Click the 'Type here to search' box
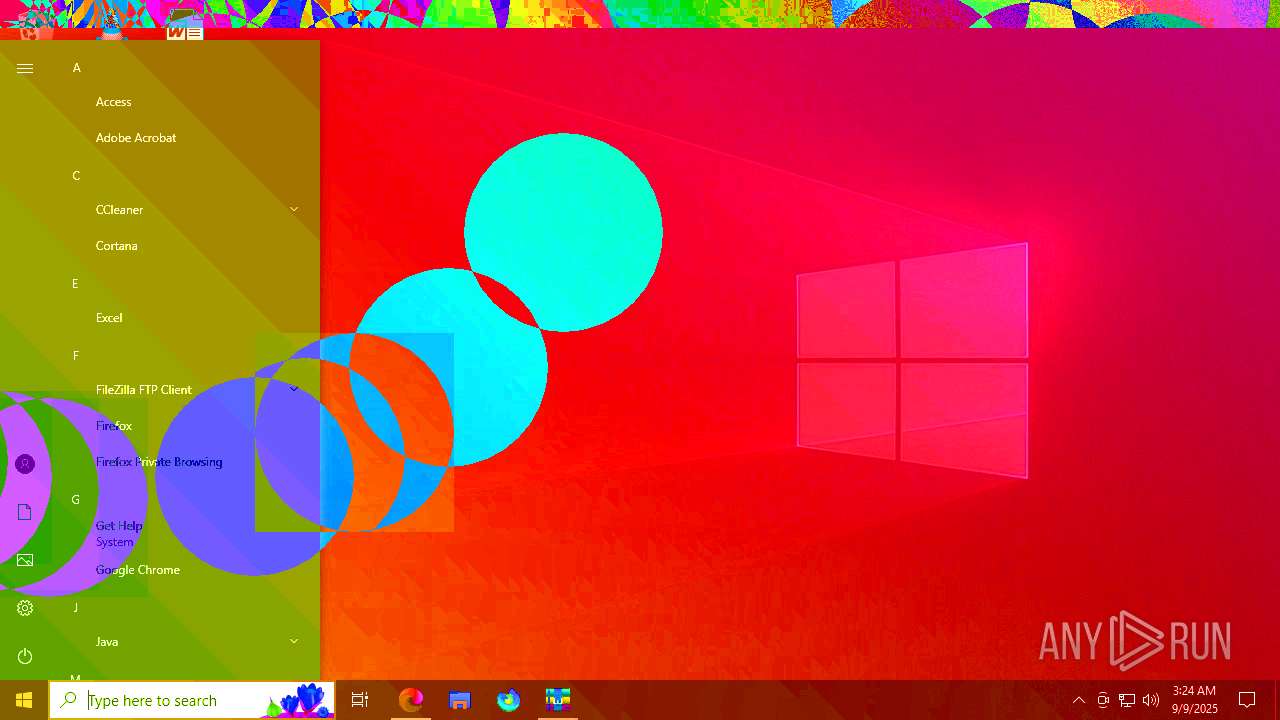 (x=192, y=700)
